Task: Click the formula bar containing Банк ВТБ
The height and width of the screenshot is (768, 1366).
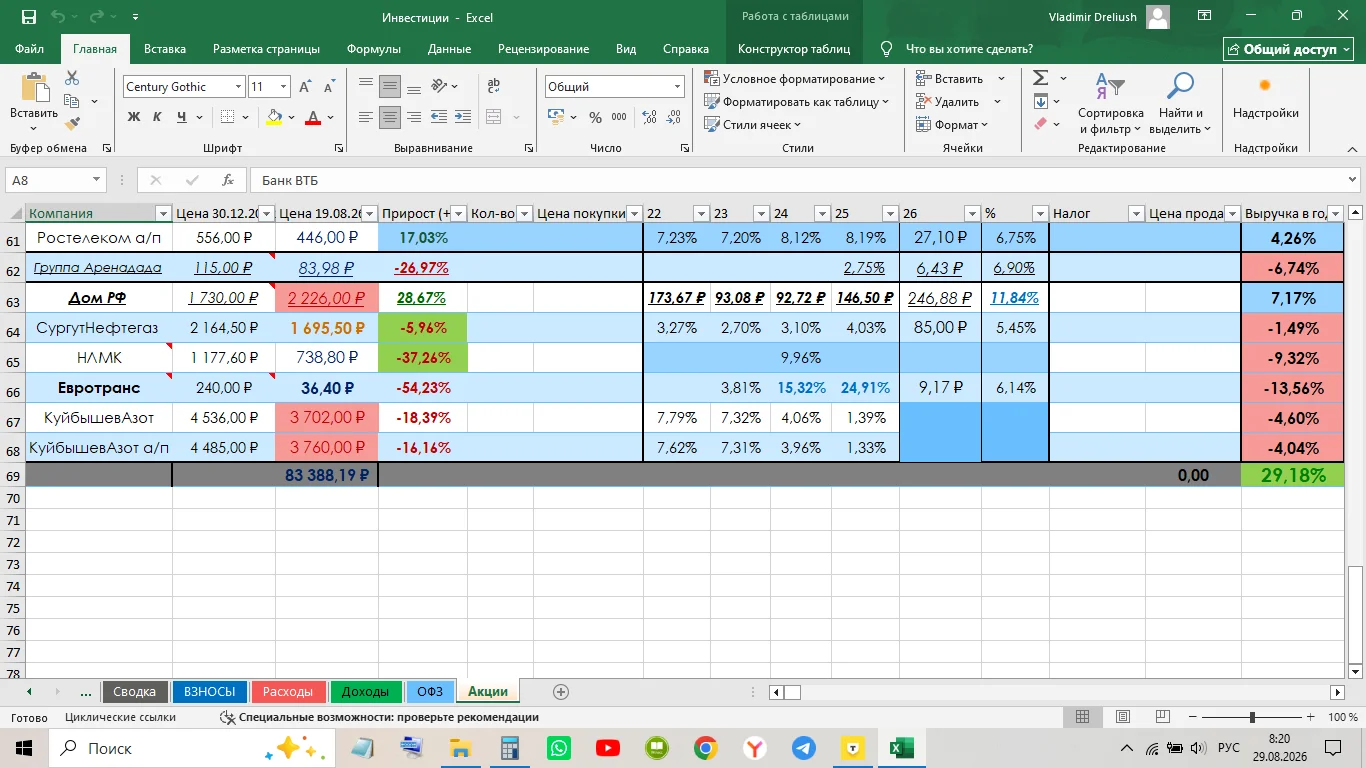Action: point(804,181)
